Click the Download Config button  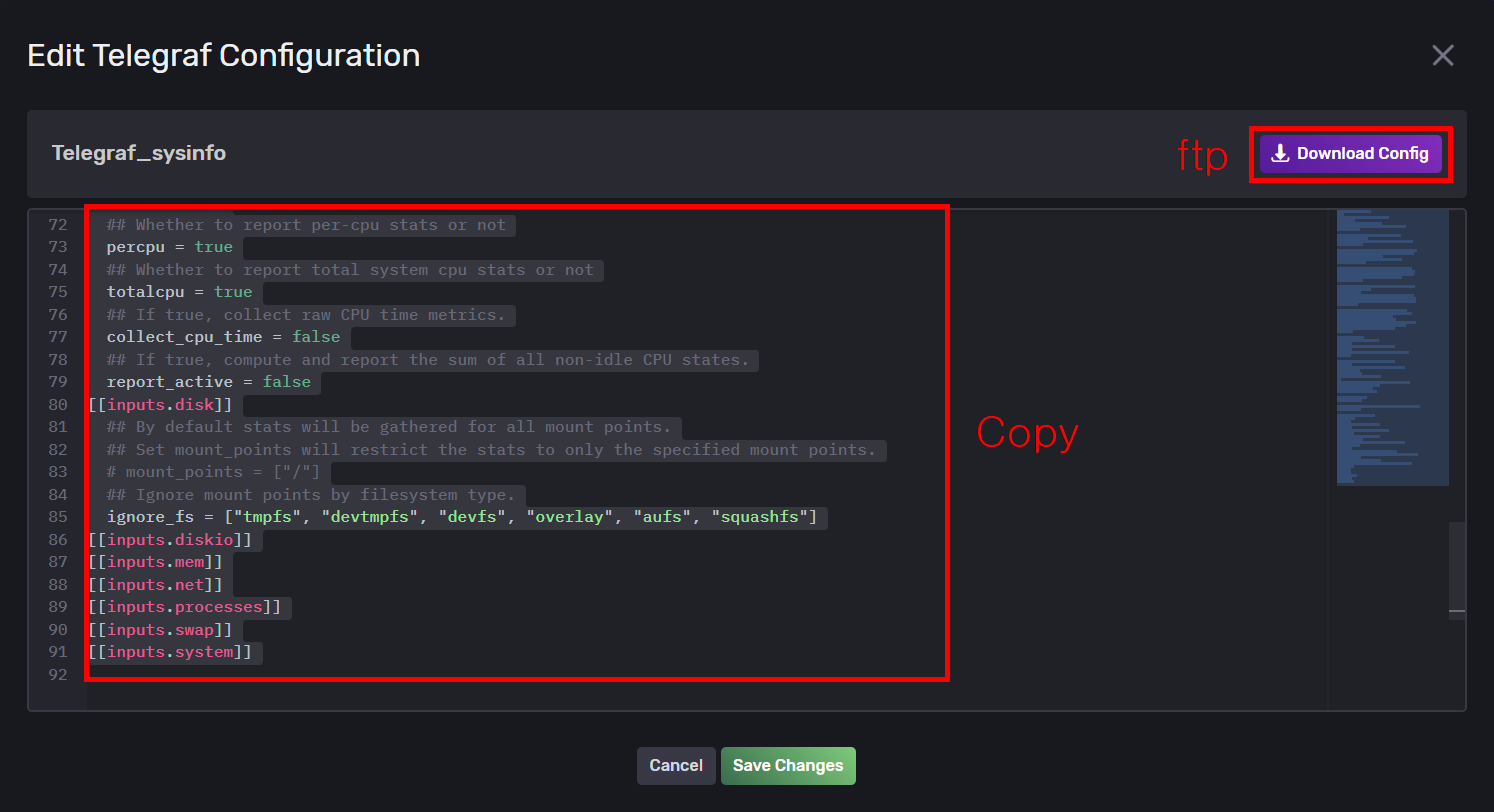(x=1350, y=154)
